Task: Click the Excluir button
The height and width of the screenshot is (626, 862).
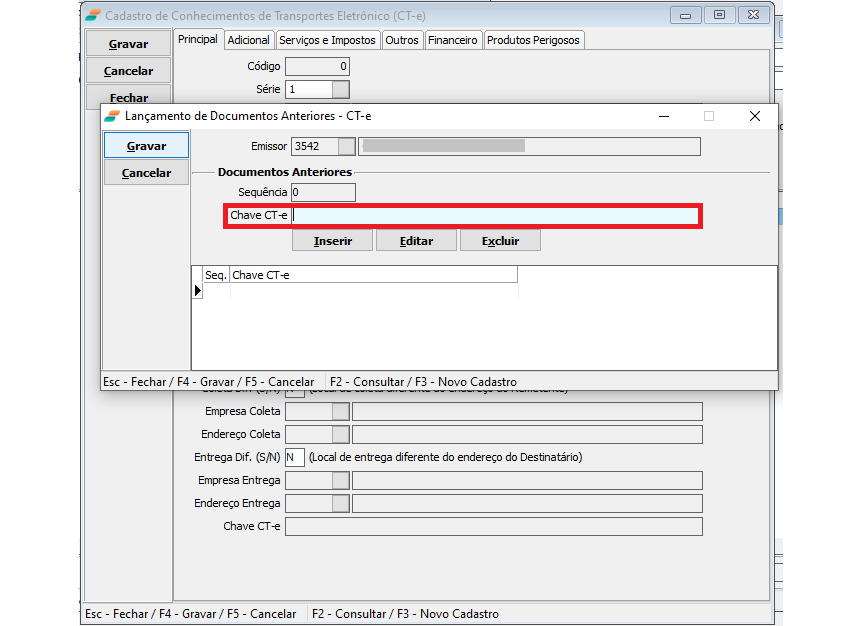Action: [x=500, y=241]
